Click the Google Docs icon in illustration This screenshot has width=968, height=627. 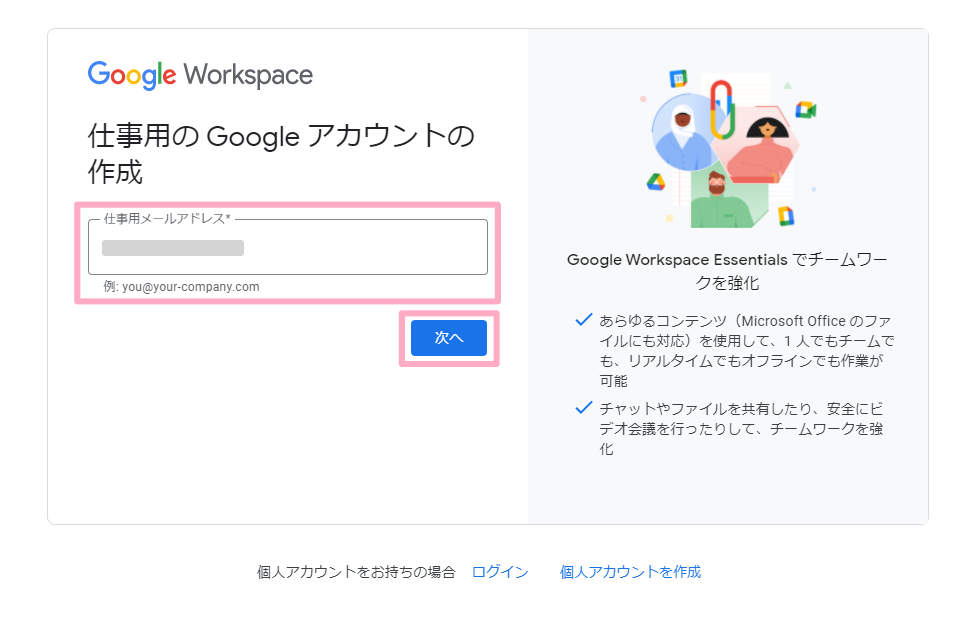[x=786, y=216]
